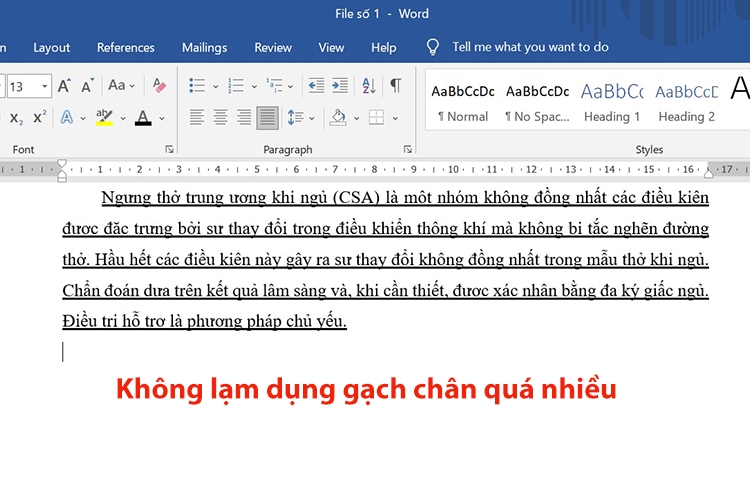Apply black font color
This screenshot has width=750, height=500.
click(x=143, y=118)
